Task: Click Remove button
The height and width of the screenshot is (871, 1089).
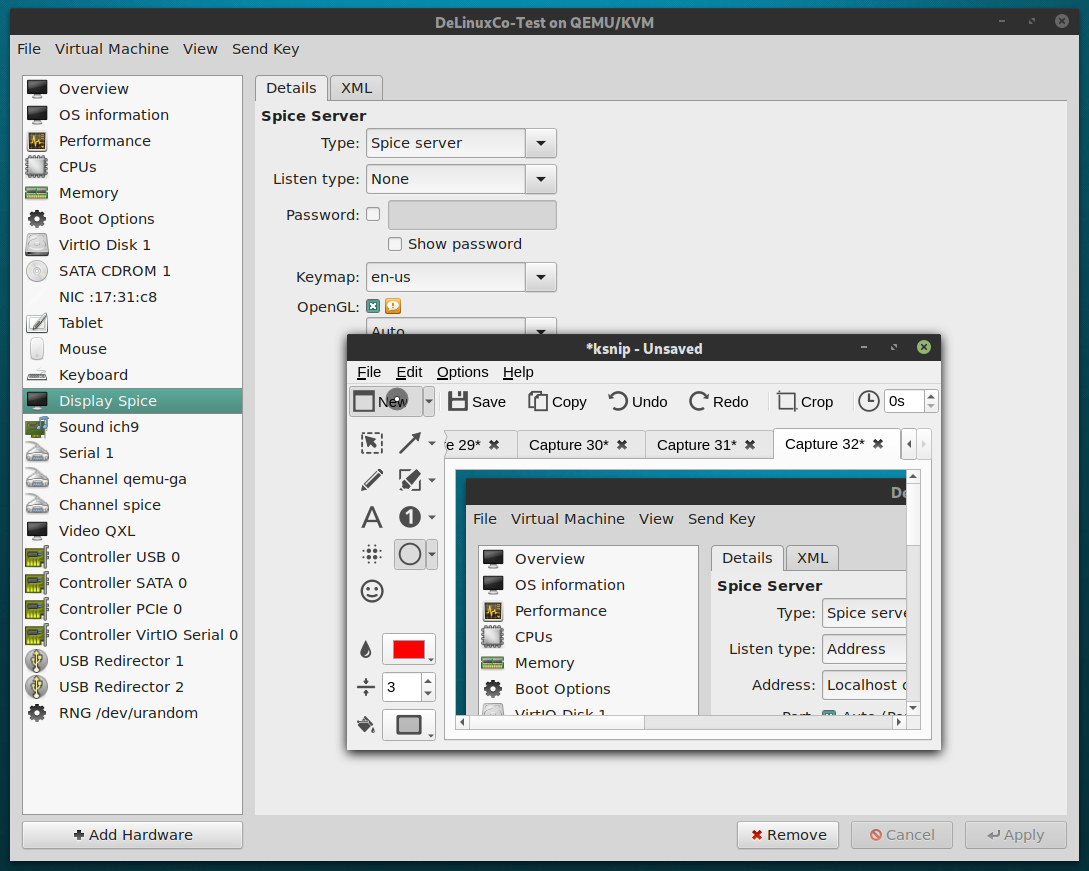Action: tap(788, 835)
